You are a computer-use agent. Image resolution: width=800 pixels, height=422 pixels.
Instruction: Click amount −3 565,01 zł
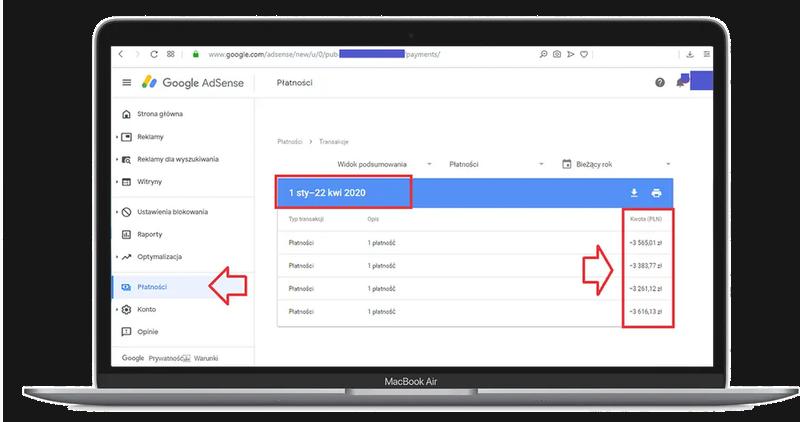(x=645, y=243)
